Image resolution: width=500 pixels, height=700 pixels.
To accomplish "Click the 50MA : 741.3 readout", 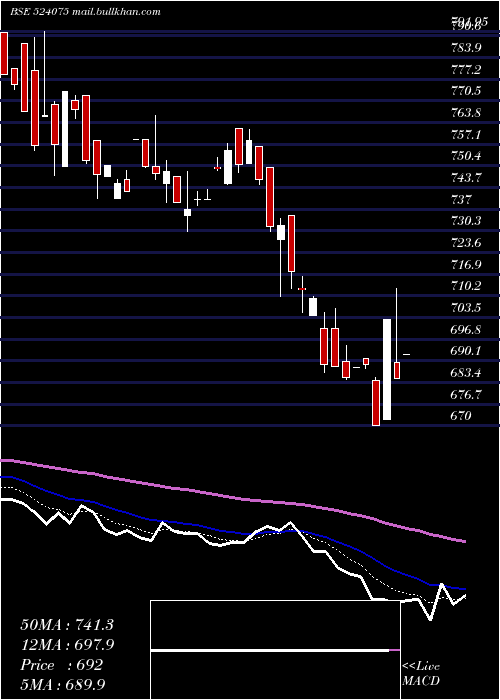I will click(x=67, y=625).
